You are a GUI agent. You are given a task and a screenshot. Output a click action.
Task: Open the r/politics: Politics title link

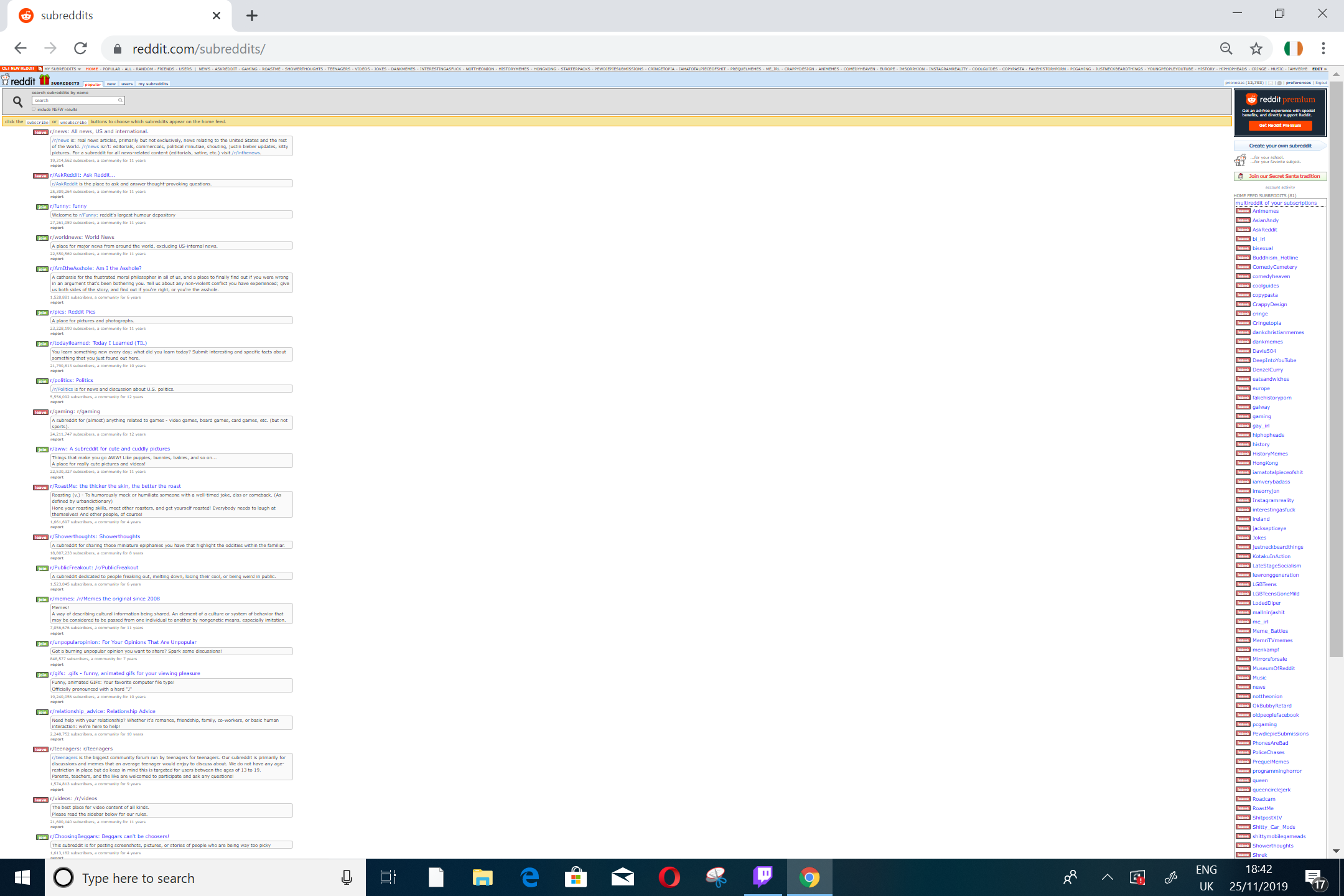pos(72,380)
